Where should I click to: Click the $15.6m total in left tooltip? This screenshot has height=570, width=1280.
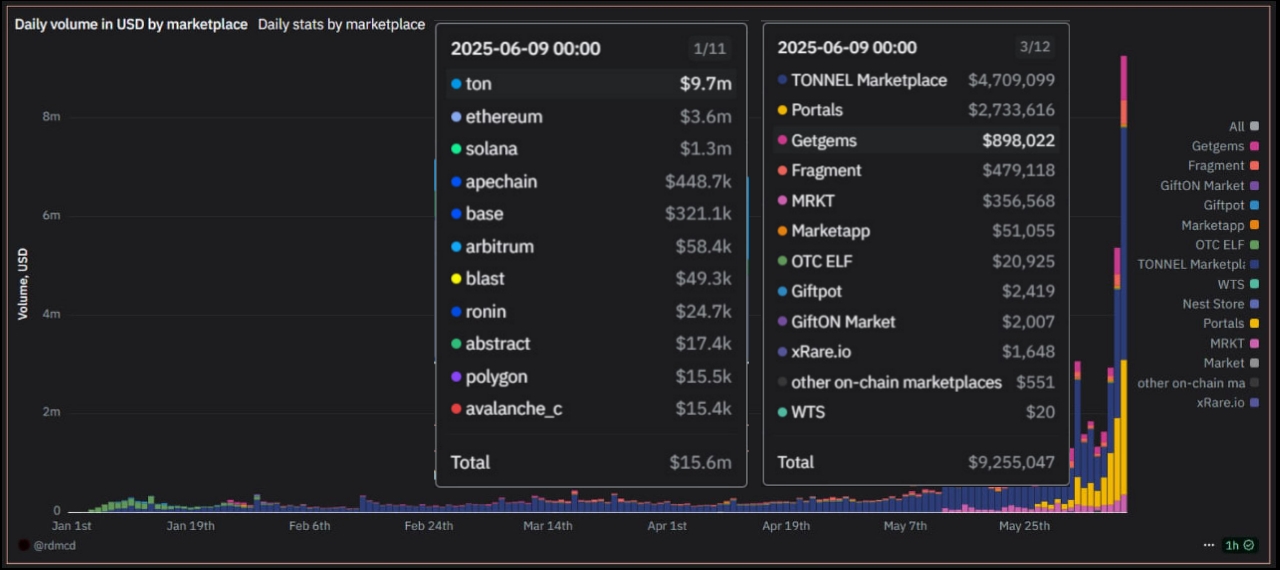point(700,462)
